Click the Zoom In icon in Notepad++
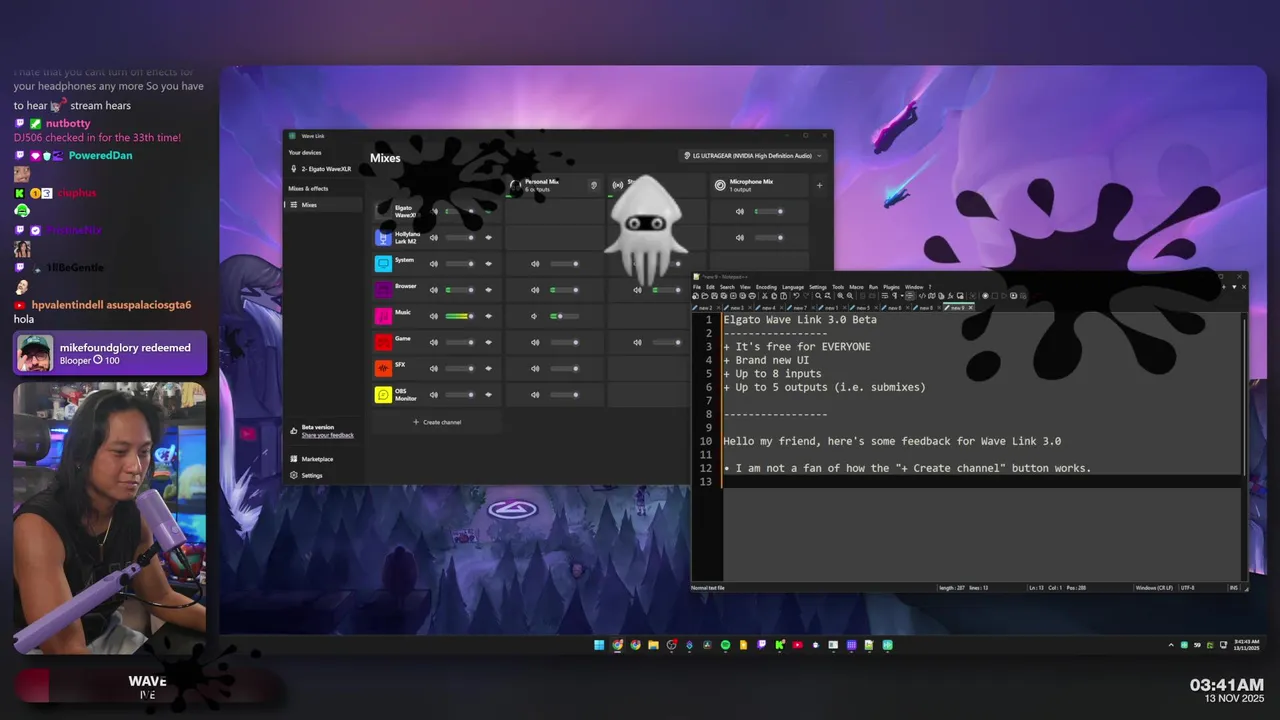The width and height of the screenshot is (1280, 720). tap(840, 296)
